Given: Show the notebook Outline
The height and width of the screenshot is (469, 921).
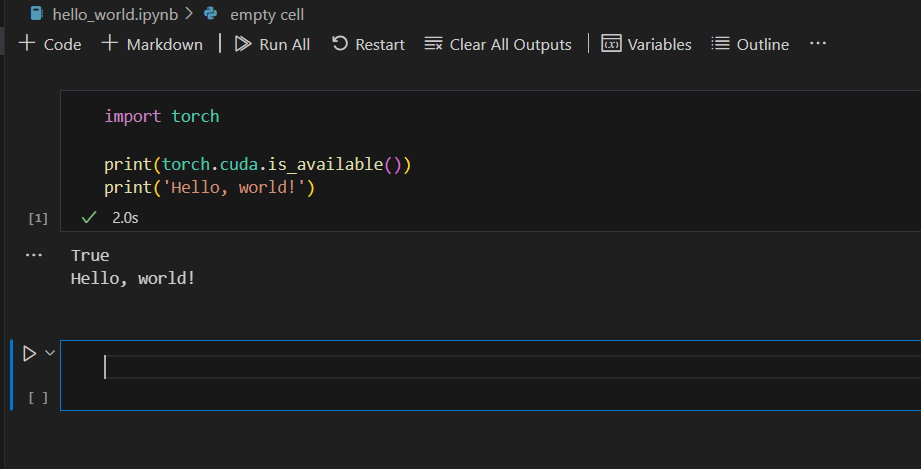Looking at the screenshot, I should pos(750,44).
